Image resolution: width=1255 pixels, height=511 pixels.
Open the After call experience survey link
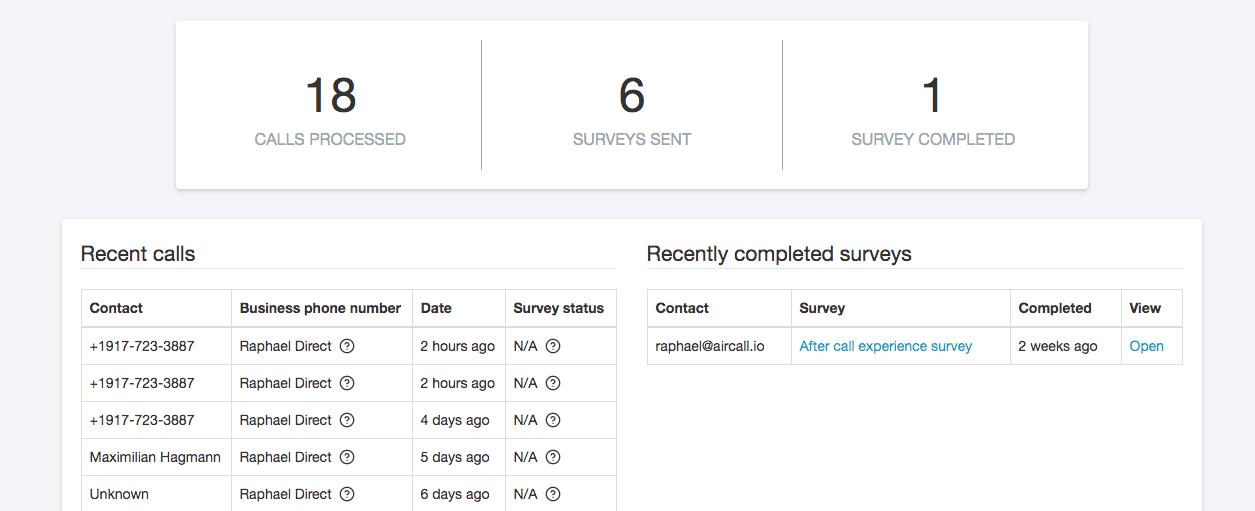(886, 346)
